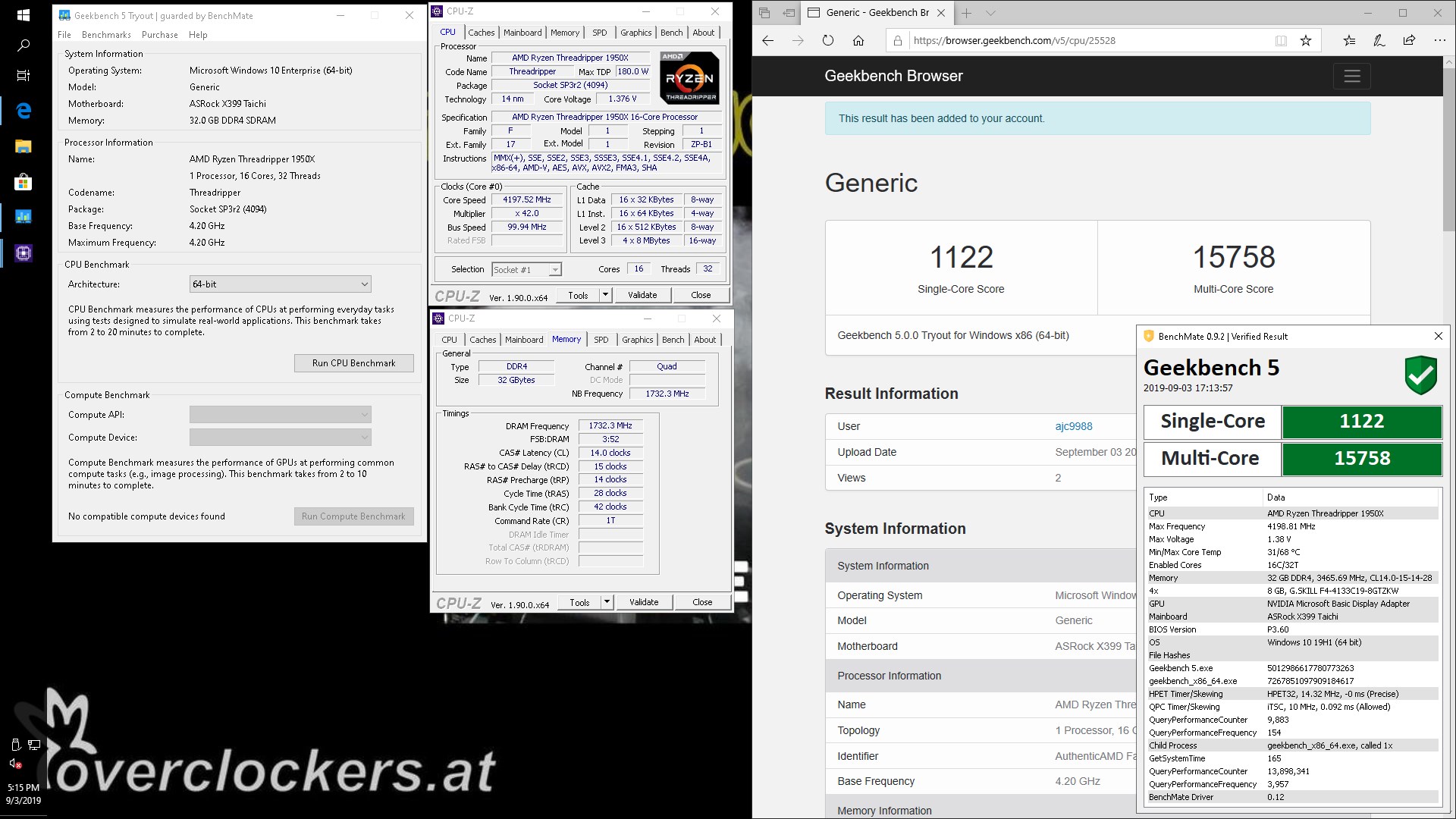Share this page from Edge toolbar
The width and height of the screenshot is (1456, 819).
pyautogui.click(x=1409, y=41)
